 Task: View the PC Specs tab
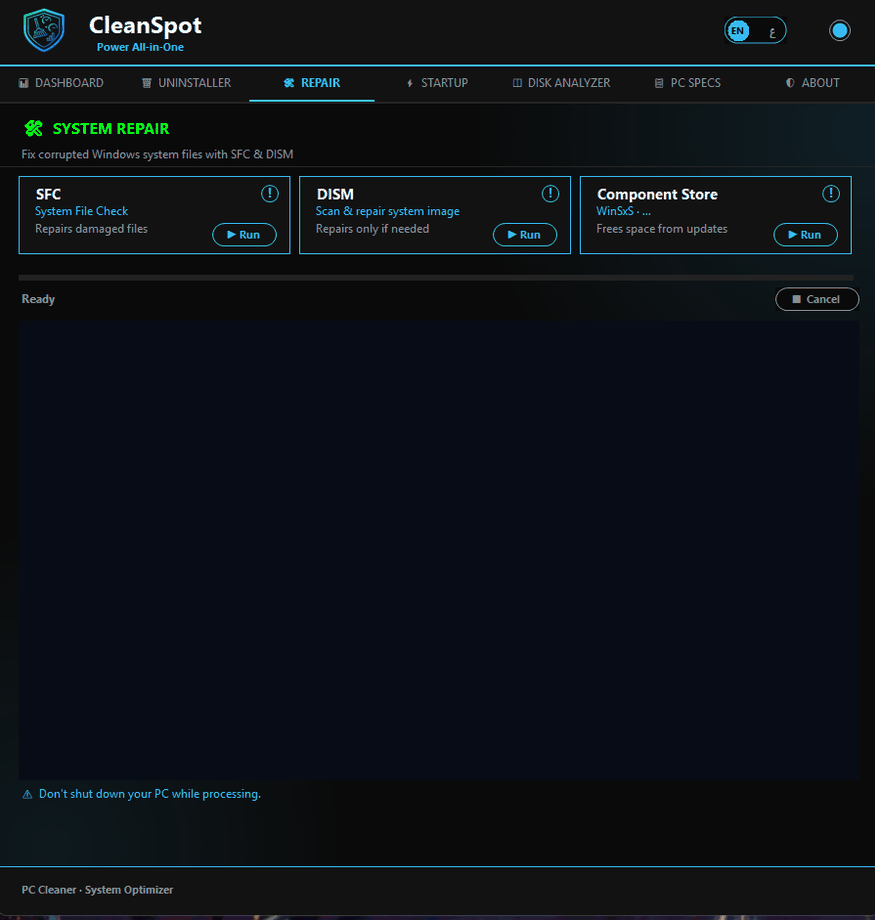pos(688,83)
